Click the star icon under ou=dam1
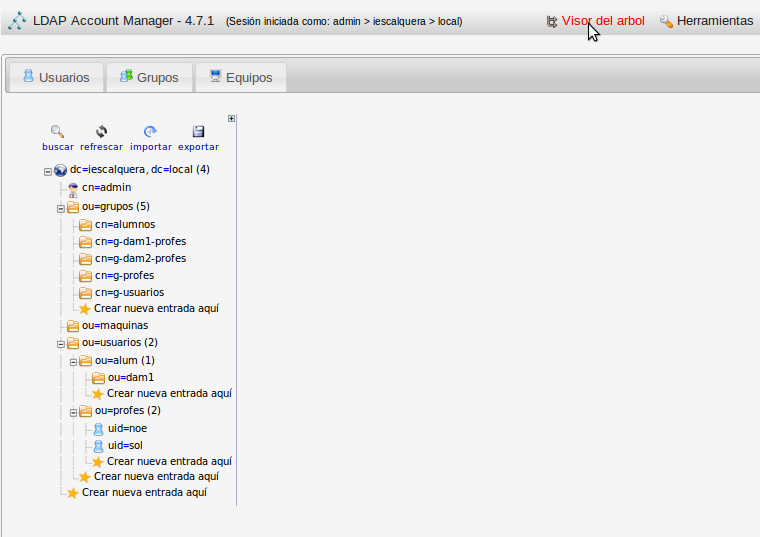 click(x=98, y=394)
